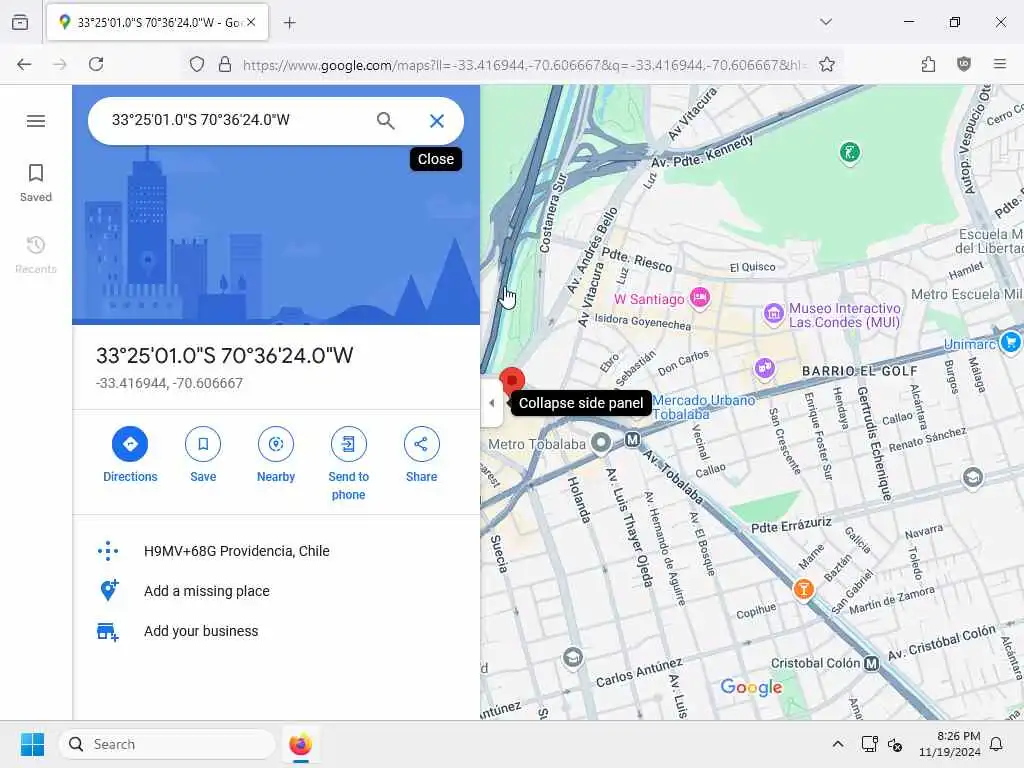
Task: Select the Google Maps coordinates tab
Action: tap(157, 22)
